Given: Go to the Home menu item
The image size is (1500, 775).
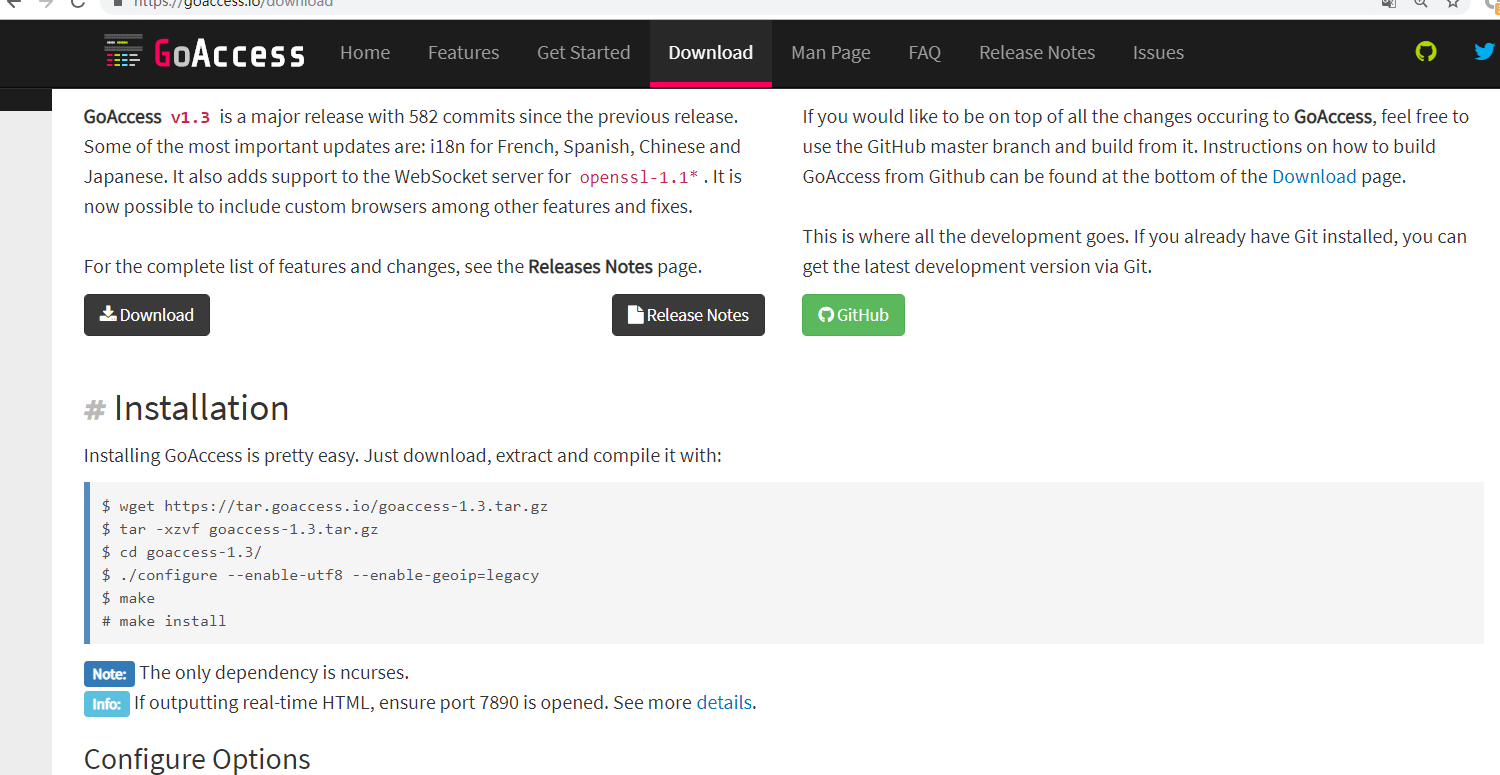Looking at the screenshot, I should (365, 53).
